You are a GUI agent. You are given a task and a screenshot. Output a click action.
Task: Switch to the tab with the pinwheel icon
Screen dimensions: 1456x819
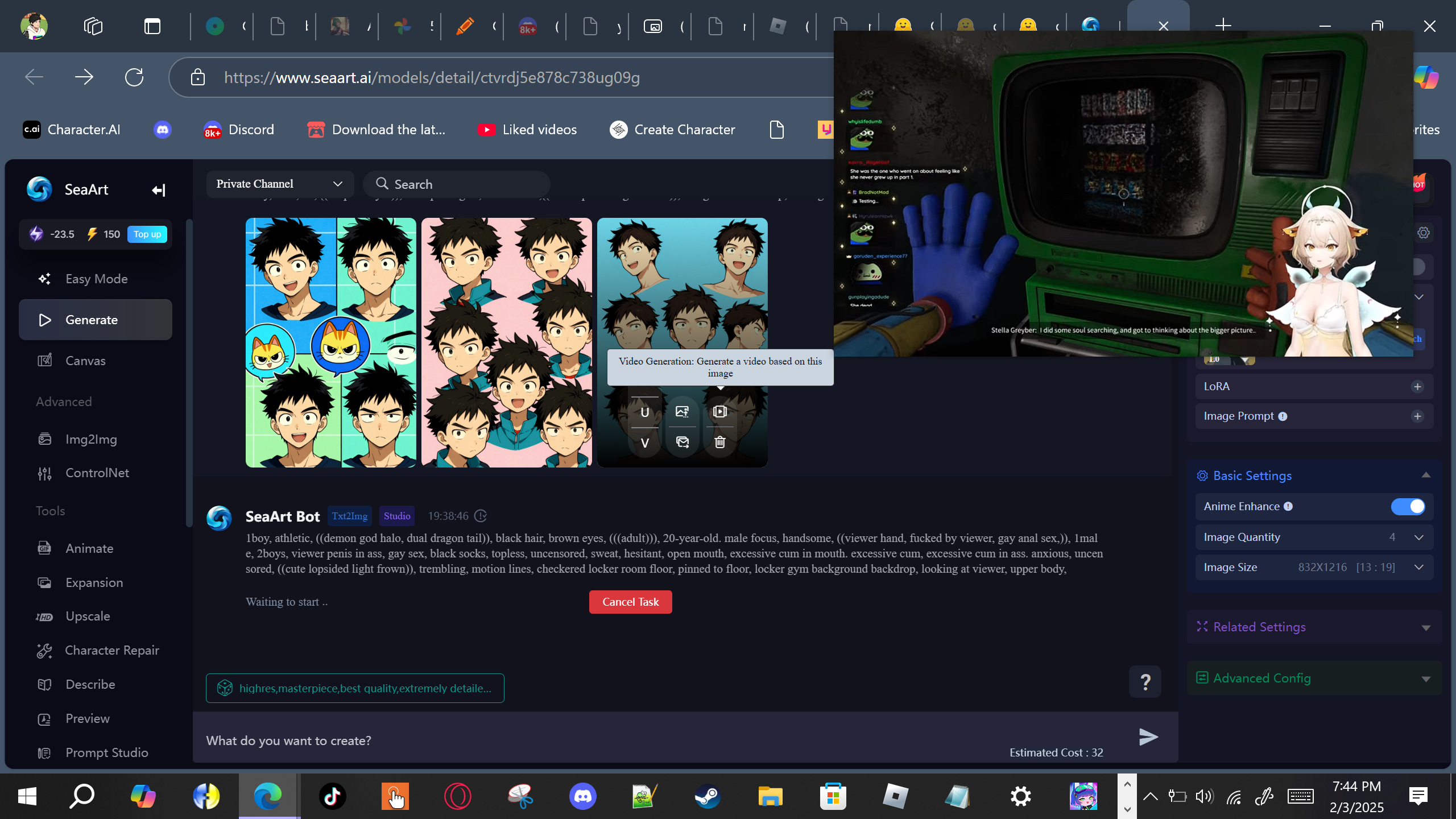click(402, 26)
